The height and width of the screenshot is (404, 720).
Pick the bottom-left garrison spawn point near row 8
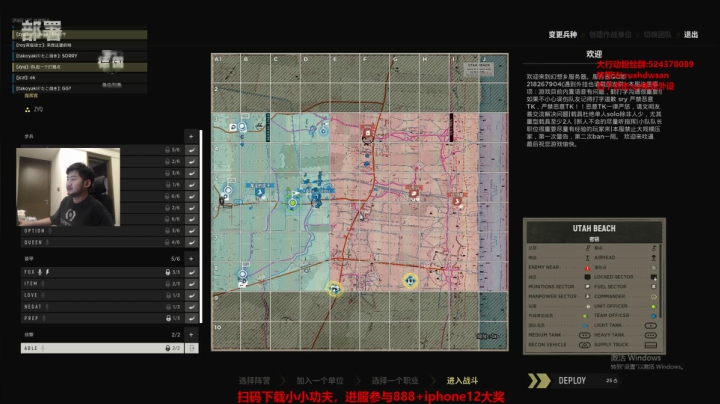(242, 275)
